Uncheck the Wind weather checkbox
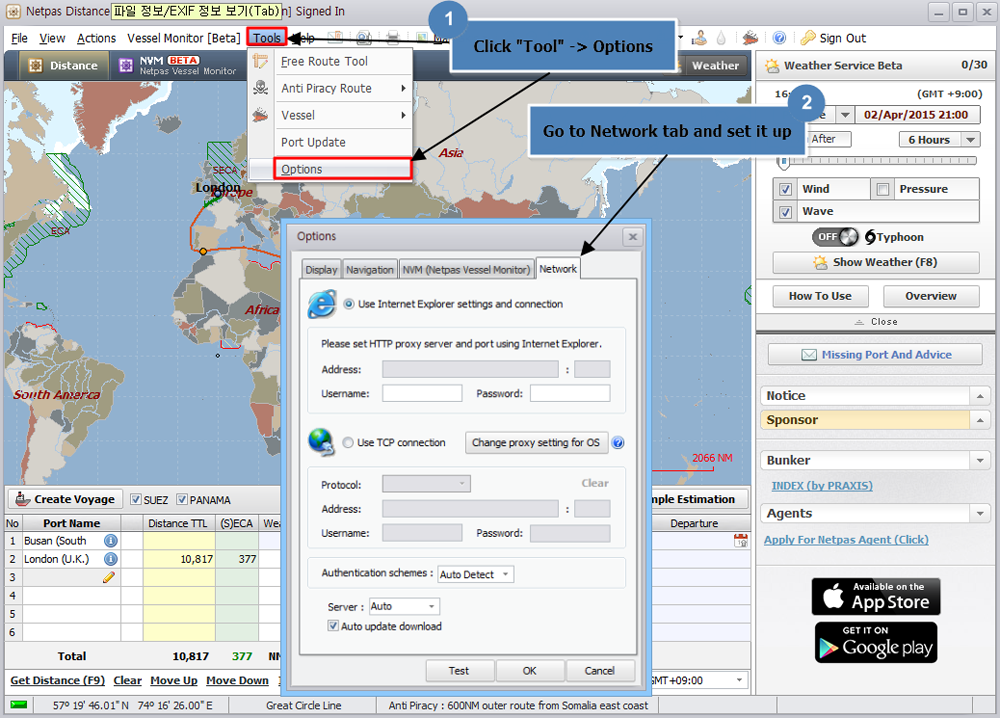 pos(786,189)
